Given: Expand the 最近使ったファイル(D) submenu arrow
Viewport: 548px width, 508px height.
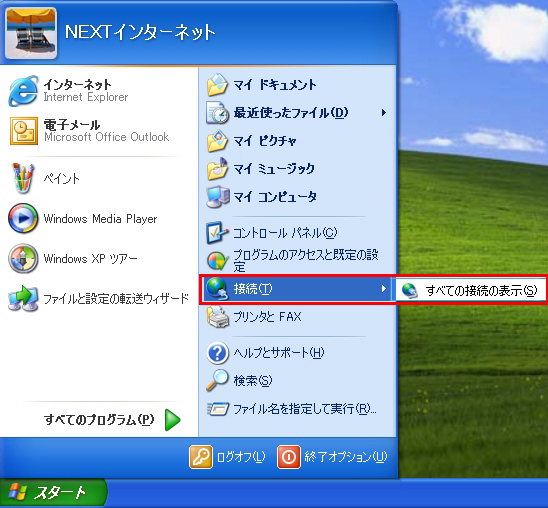Looking at the screenshot, I should 384,113.
